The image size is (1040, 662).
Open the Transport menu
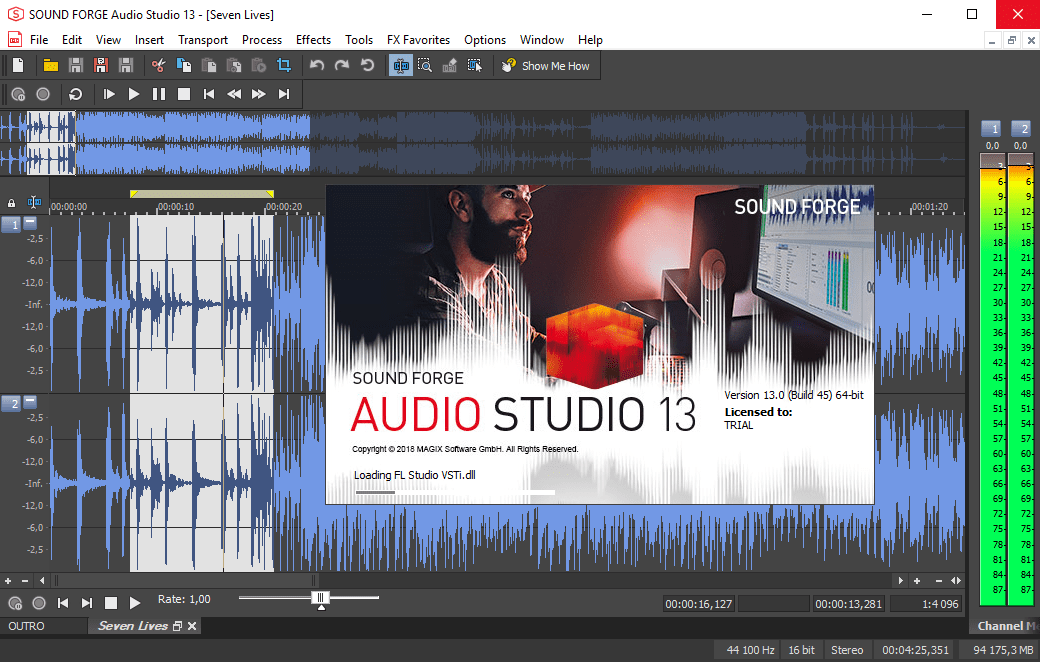(203, 40)
